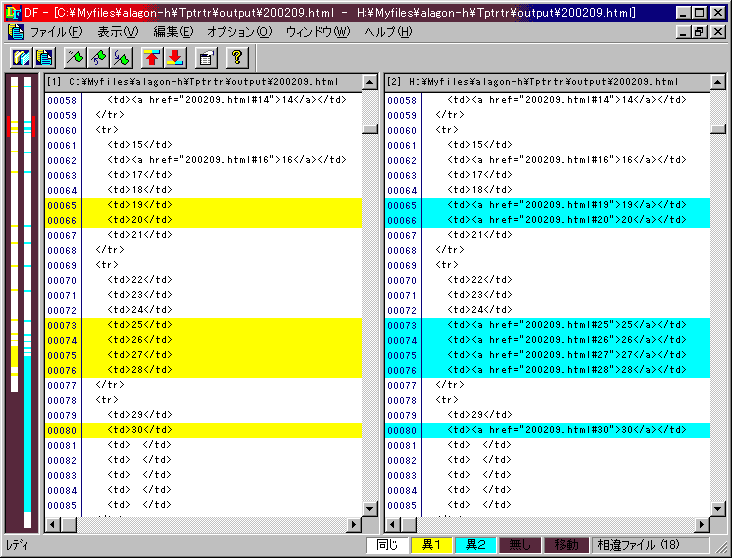Image resolution: width=732 pixels, height=558 pixels.
Task: Click the DF application icon in title bar
Action: (x=13, y=12)
